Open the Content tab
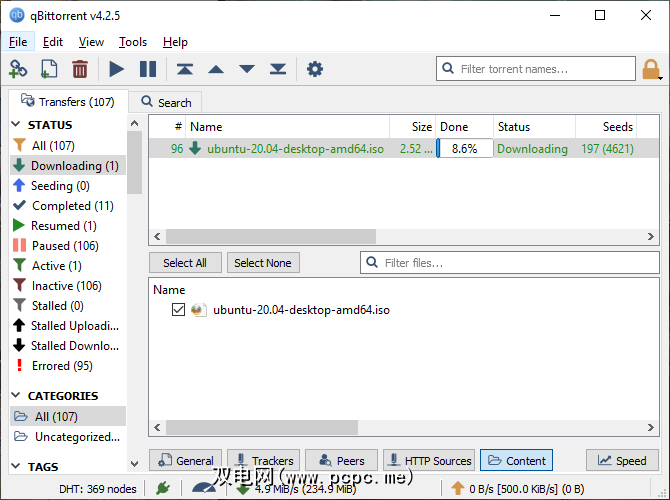This screenshot has height=500, width=670. (516, 460)
